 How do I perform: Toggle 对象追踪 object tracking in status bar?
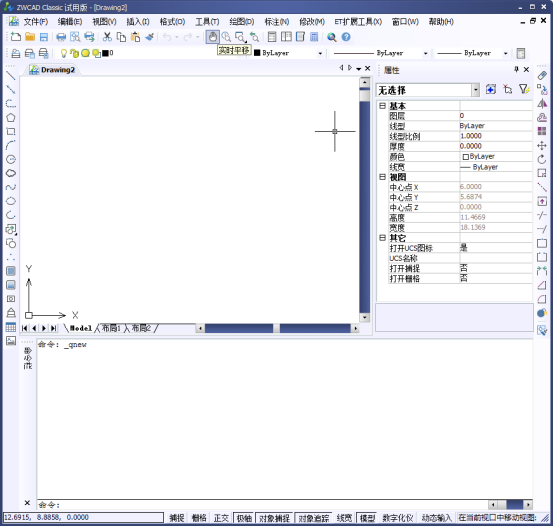click(314, 518)
